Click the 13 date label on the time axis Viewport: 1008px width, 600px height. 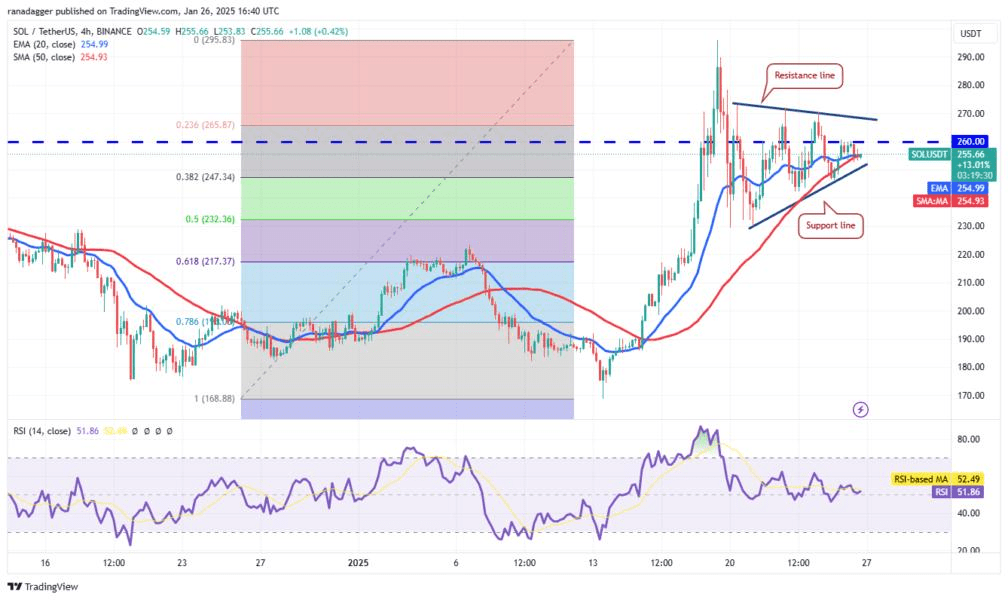tap(593, 563)
